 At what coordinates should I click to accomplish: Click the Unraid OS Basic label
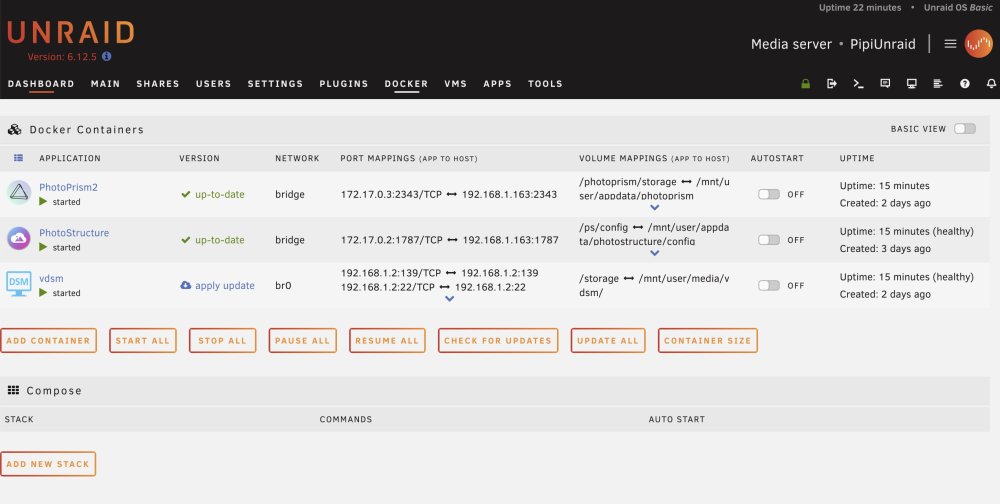tap(958, 8)
